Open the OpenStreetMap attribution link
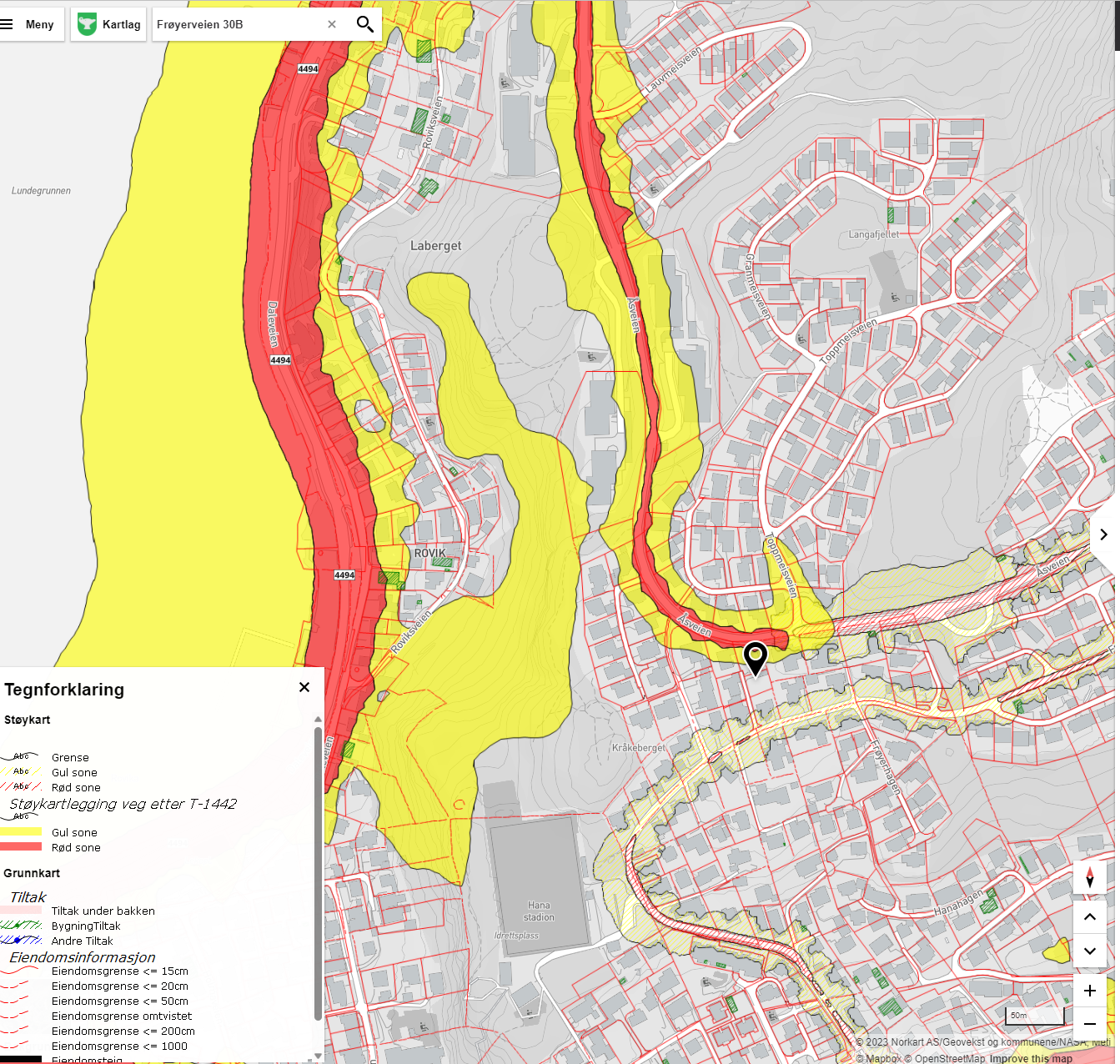1120x1064 pixels. [x=945, y=1058]
